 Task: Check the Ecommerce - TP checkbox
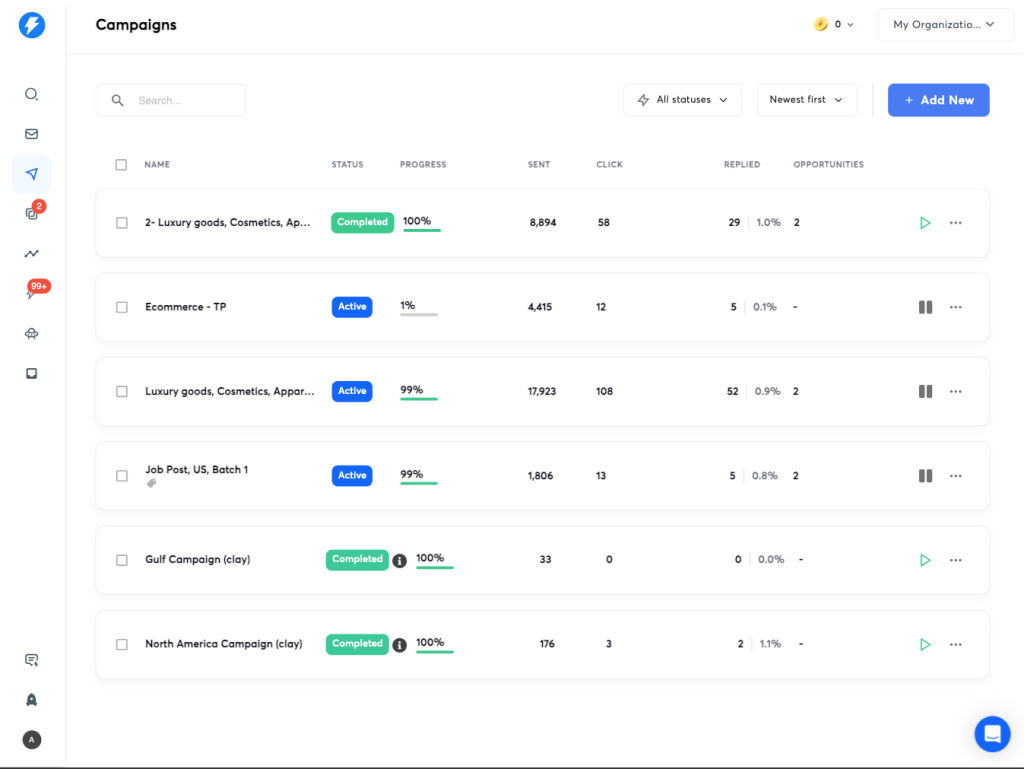click(x=122, y=307)
